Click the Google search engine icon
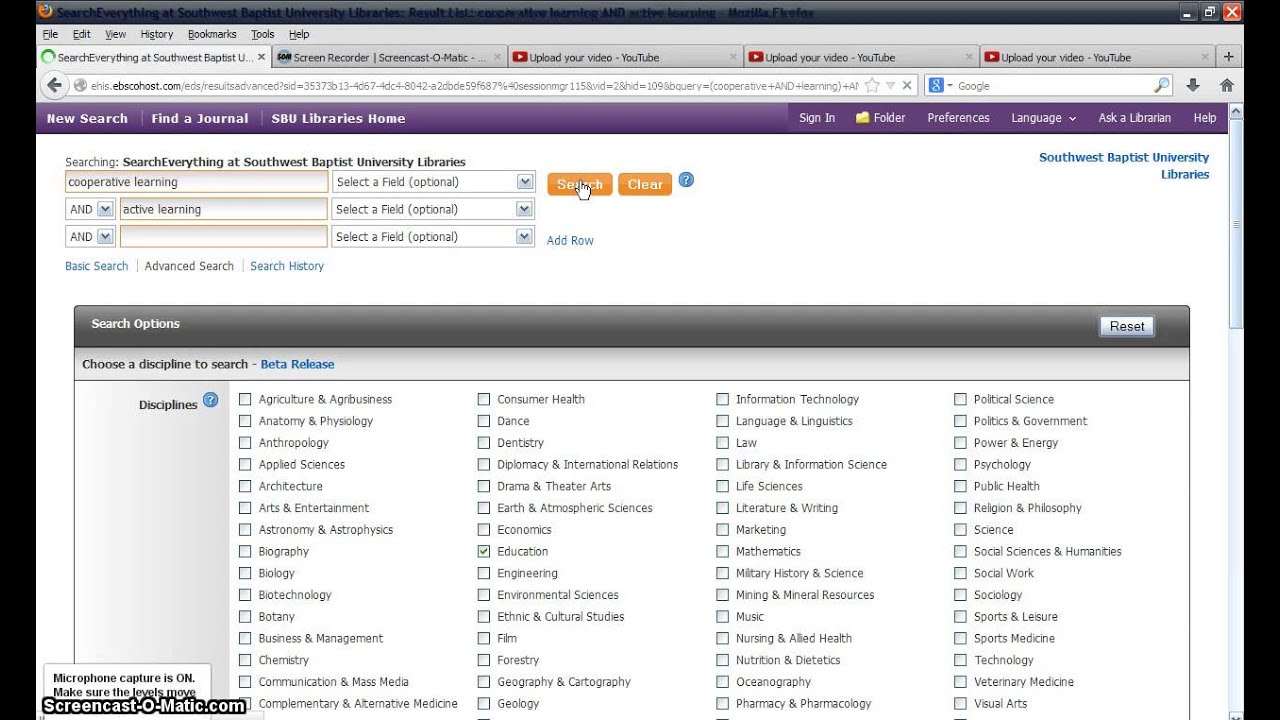Viewport: 1280px width, 720px height. pyautogui.click(x=936, y=86)
